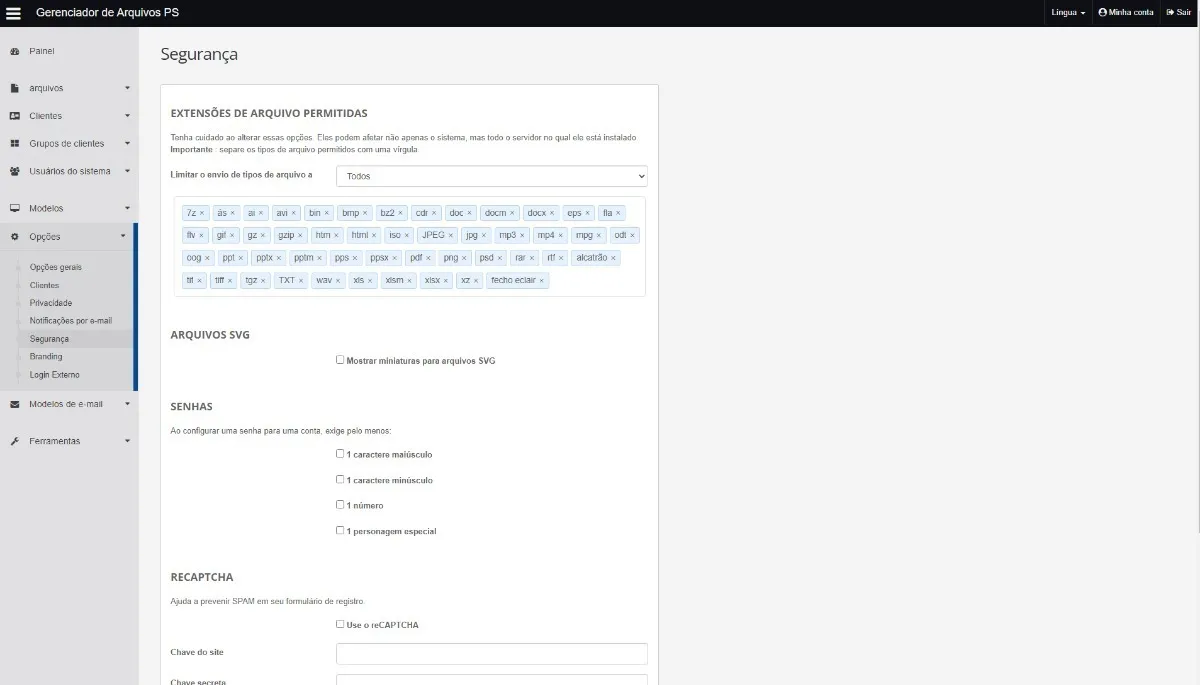Remove the TXT extension tag
The image size is (1200, 685).
[301, 281]
